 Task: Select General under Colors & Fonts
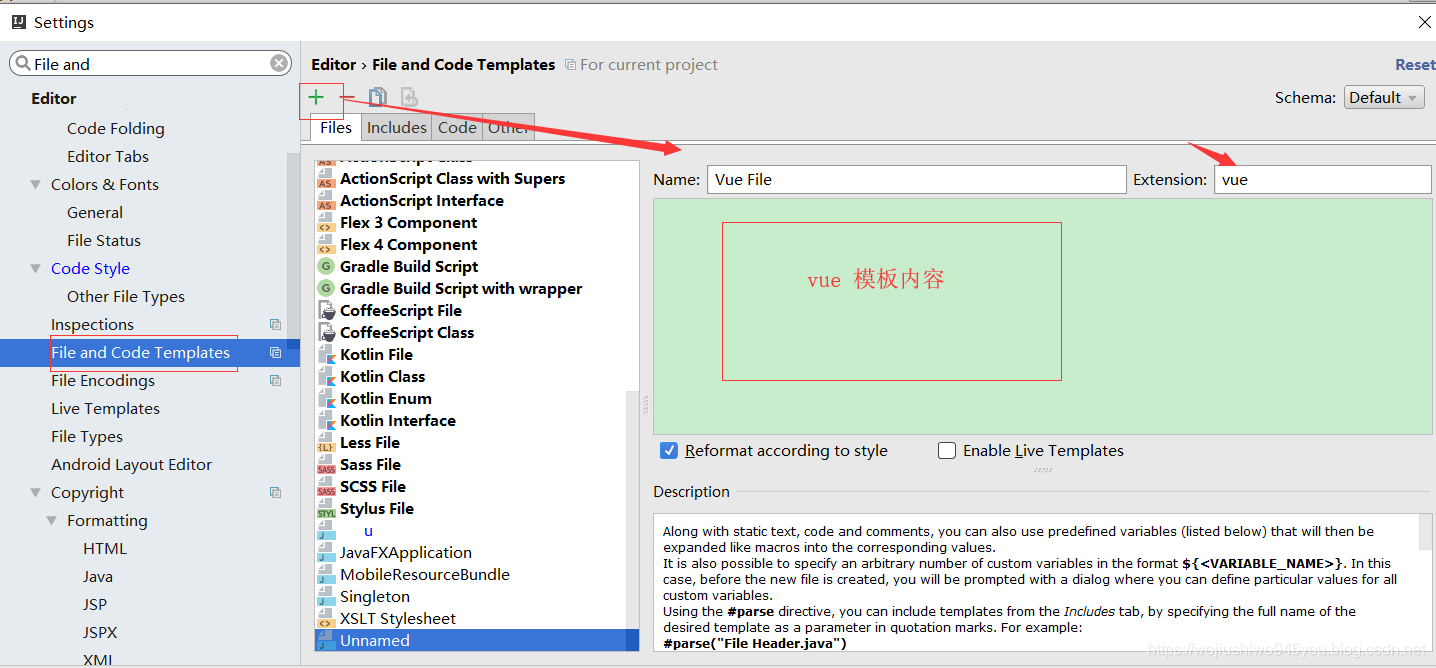click(x=95, y=212)
